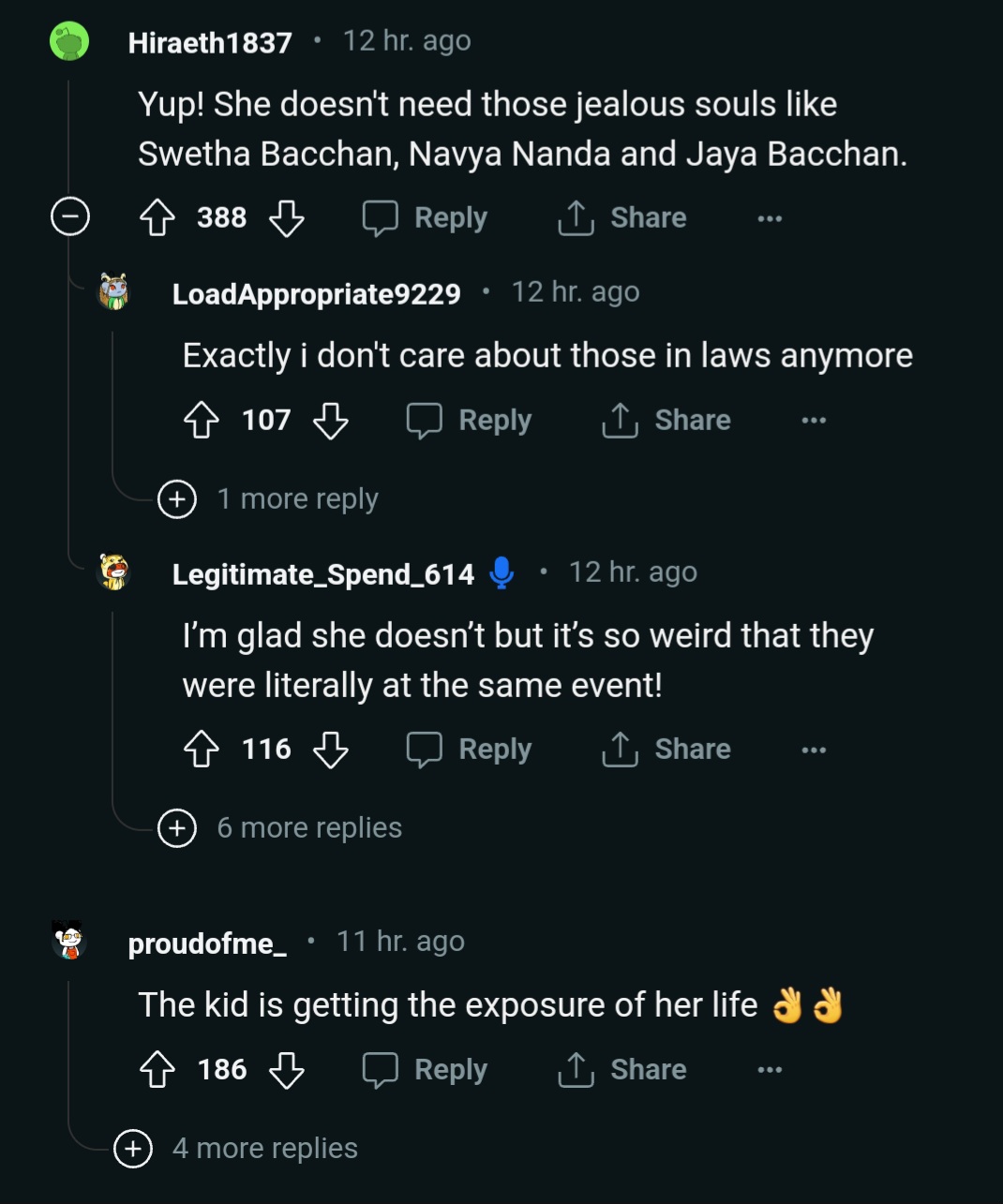Upvote proudofme_'s comment about the kid
This screenshot has width=1003, height=1204.
tap(157, 1070)
